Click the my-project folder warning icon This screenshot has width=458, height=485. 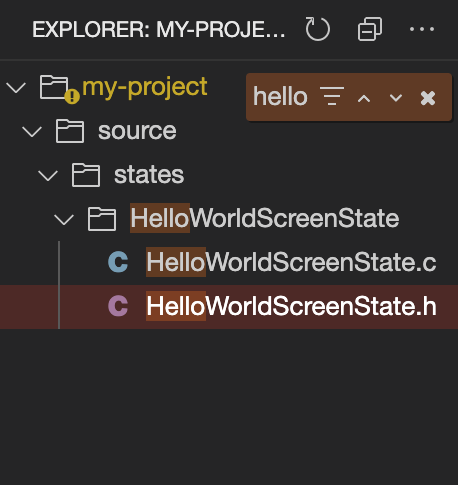pyautogui.click(x=72, y=97)
